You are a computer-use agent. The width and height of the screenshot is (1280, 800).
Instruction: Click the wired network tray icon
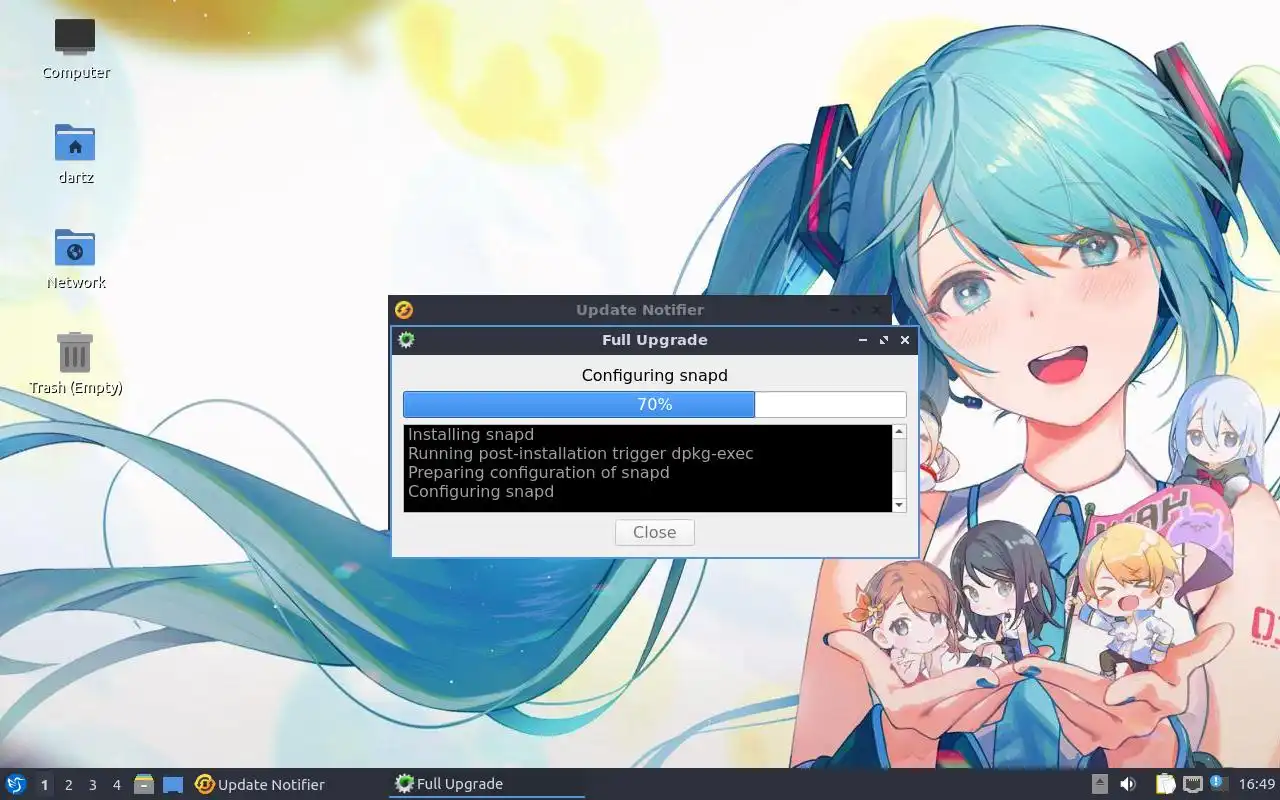pyautogui.click(x=1193, y=784)
